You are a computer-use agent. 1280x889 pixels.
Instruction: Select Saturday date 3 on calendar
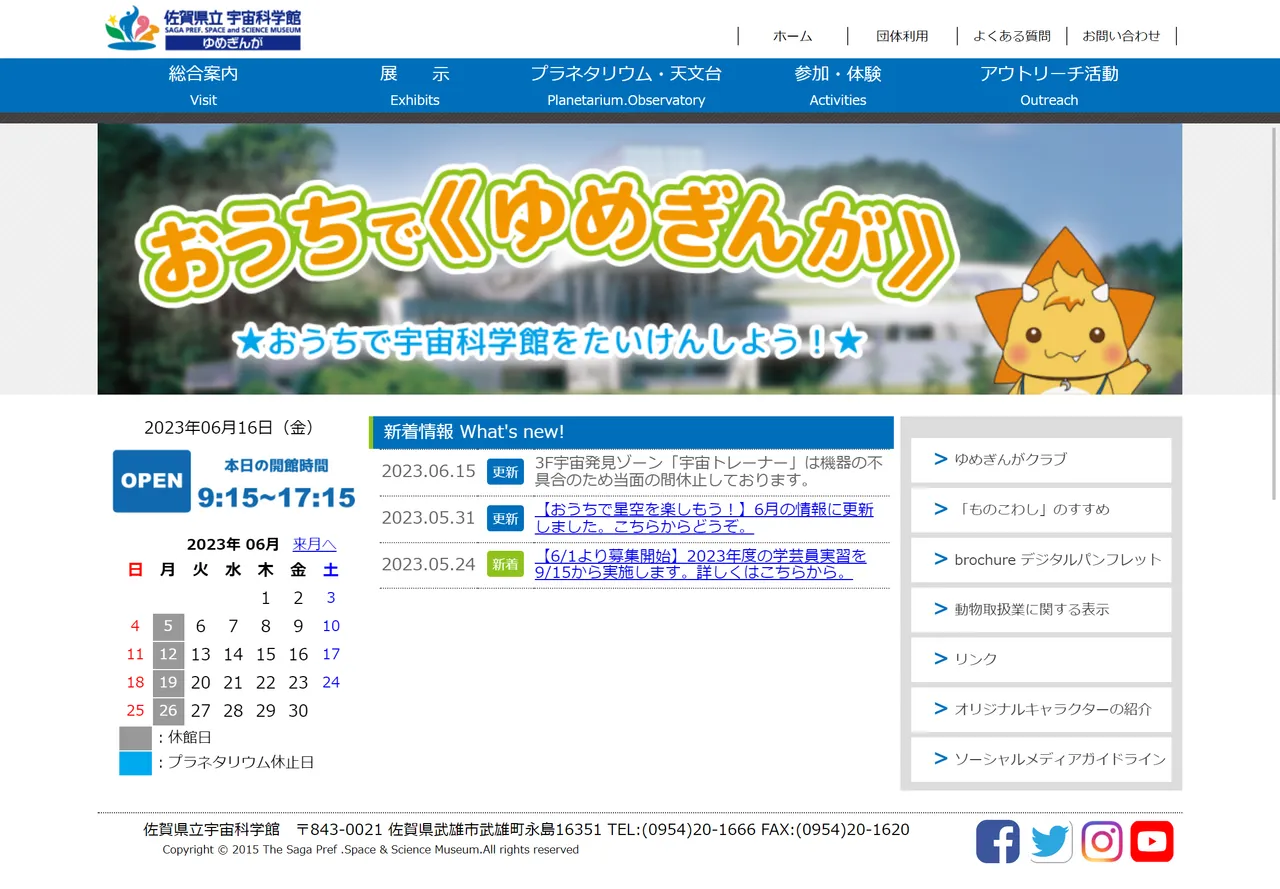331,598
